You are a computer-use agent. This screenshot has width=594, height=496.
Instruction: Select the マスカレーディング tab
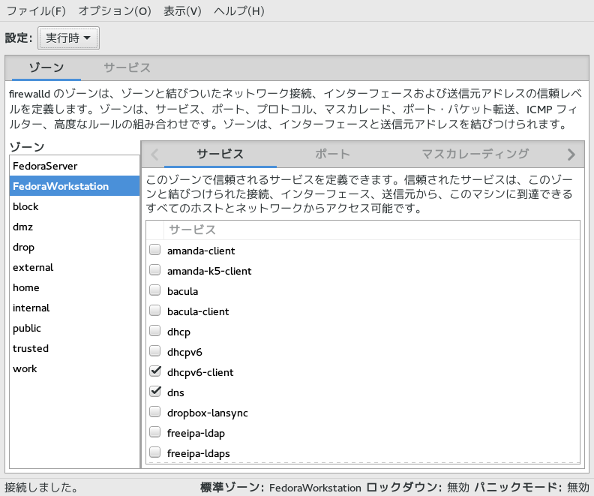475,154
